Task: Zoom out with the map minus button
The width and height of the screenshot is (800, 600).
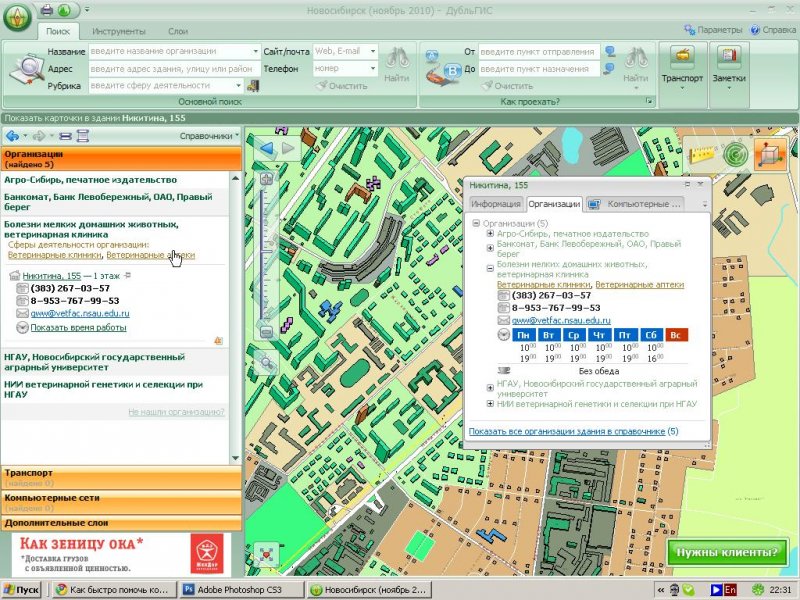Action: click(x=266, y=332)
